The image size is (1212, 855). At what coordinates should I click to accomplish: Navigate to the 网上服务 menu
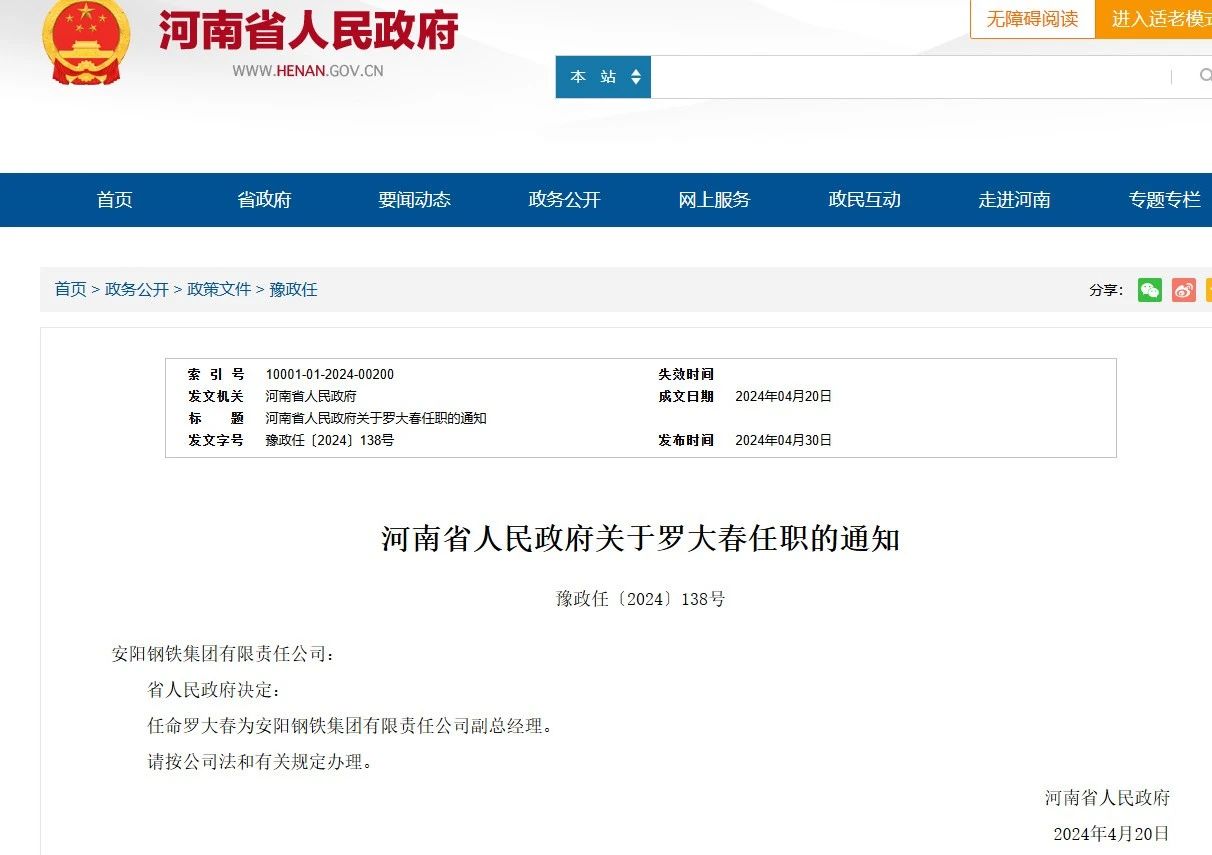point(714,200)
